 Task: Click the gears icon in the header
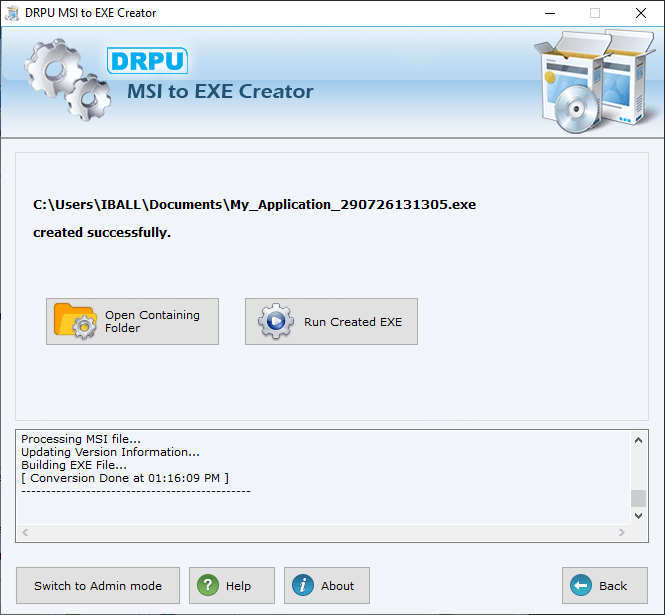tap(67, 79)
